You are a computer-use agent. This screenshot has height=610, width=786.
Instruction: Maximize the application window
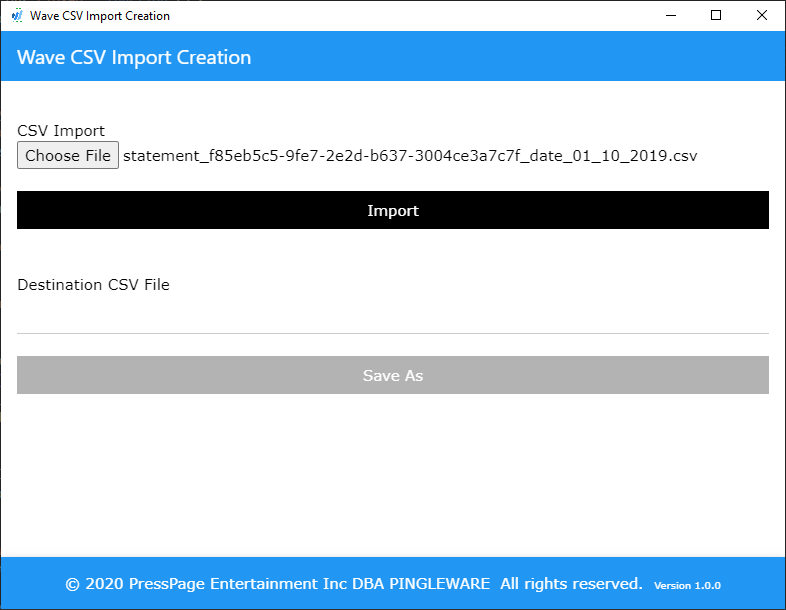[x=716, y=15]
